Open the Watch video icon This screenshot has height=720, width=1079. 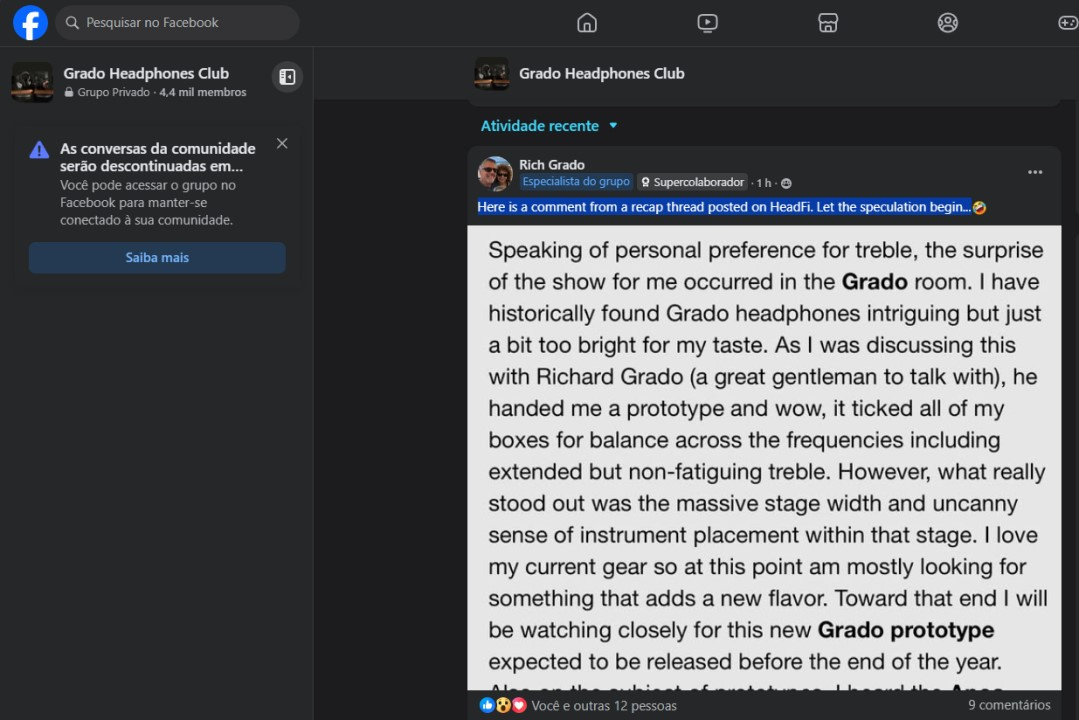[x=707, y=23]
